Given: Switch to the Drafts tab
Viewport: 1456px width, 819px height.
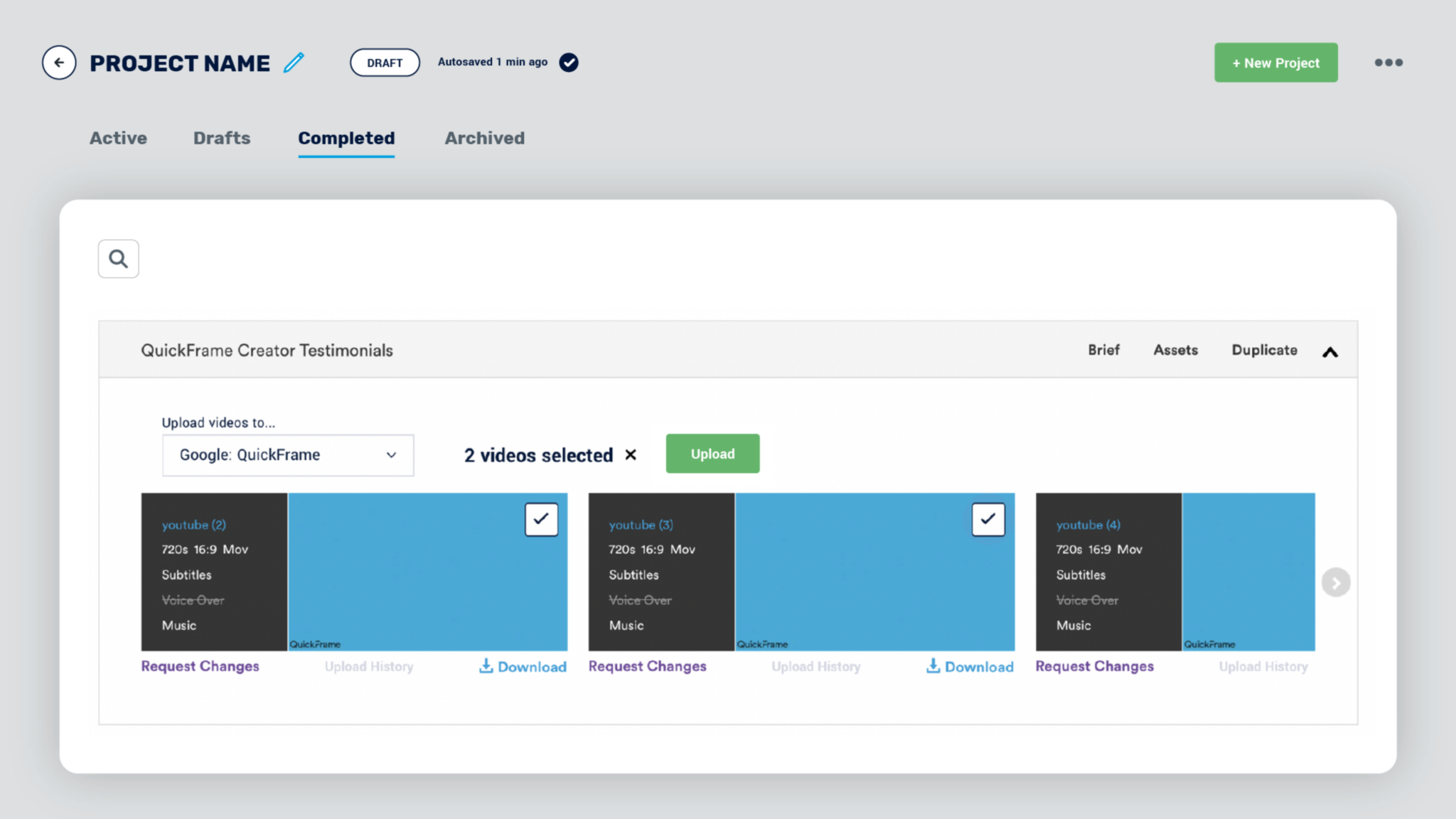Looking at the screenshot, I should pos(222,138).
